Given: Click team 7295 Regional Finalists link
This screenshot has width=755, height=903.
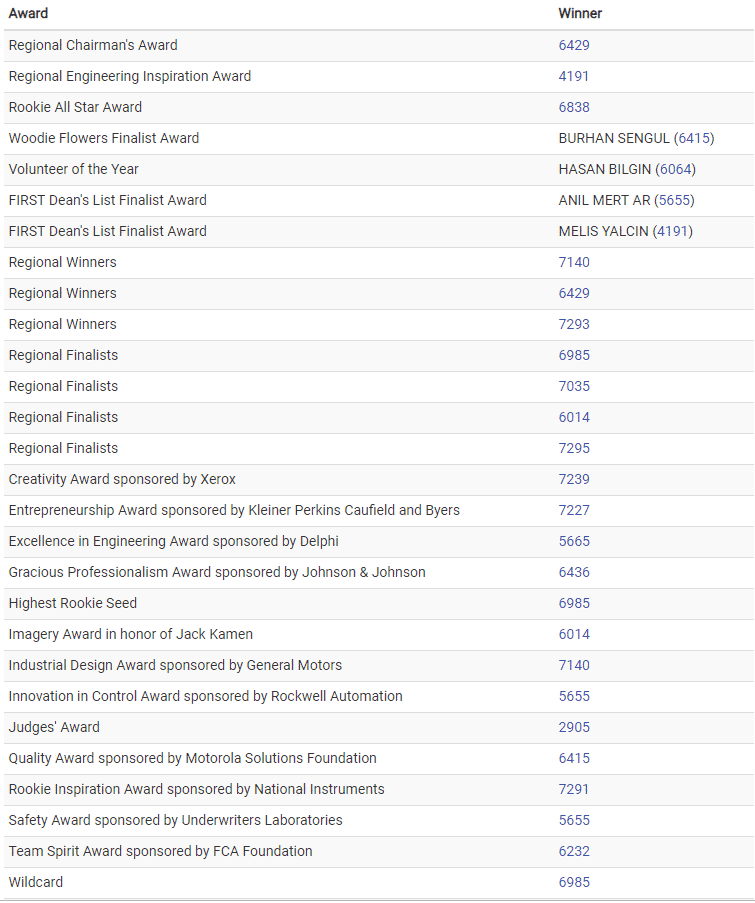Looking at the screenshot, I should 574,449.
